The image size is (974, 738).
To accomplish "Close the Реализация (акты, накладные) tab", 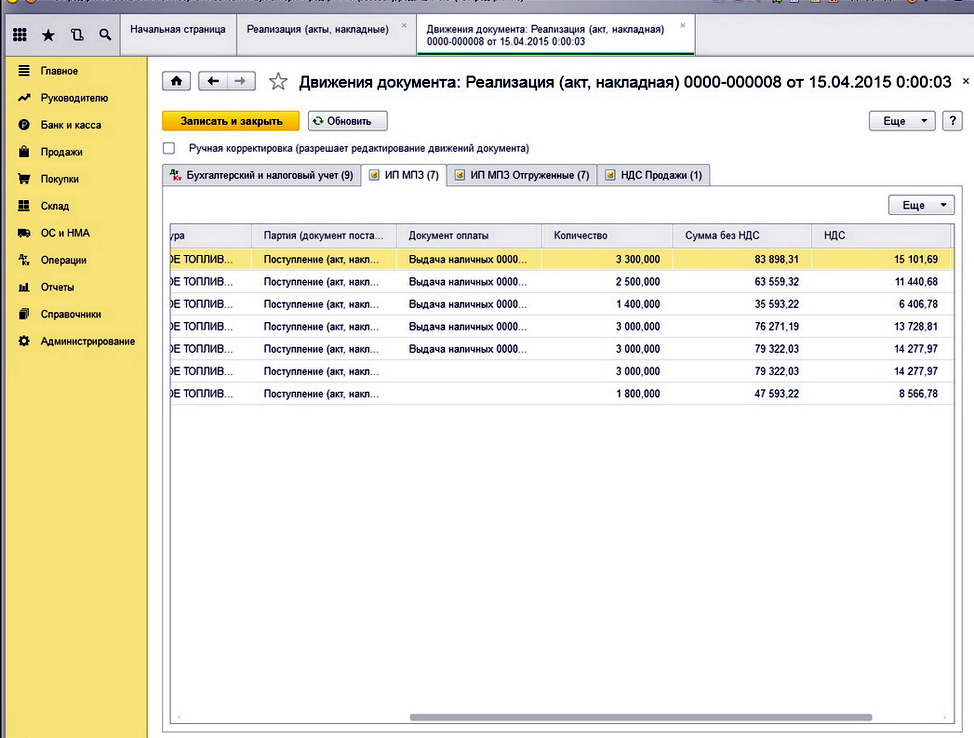I will coord(404,24).
